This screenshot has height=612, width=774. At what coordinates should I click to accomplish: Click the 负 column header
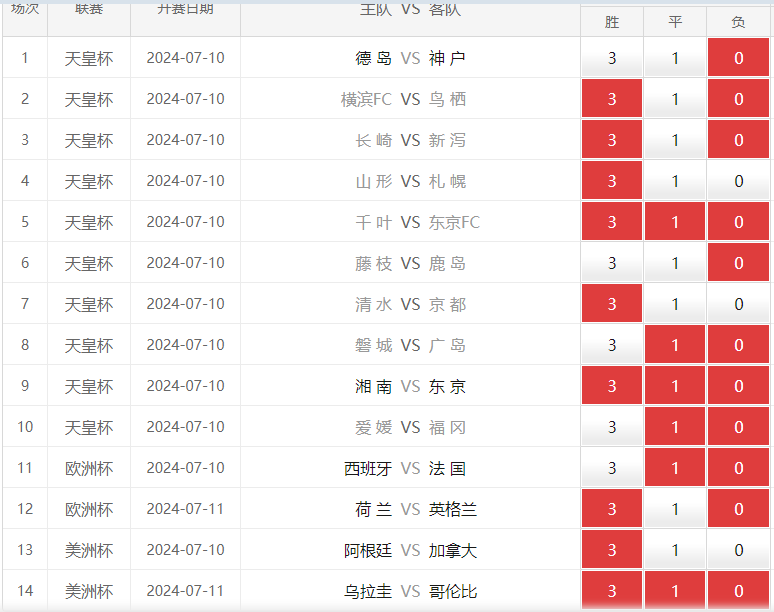[738, 22]
